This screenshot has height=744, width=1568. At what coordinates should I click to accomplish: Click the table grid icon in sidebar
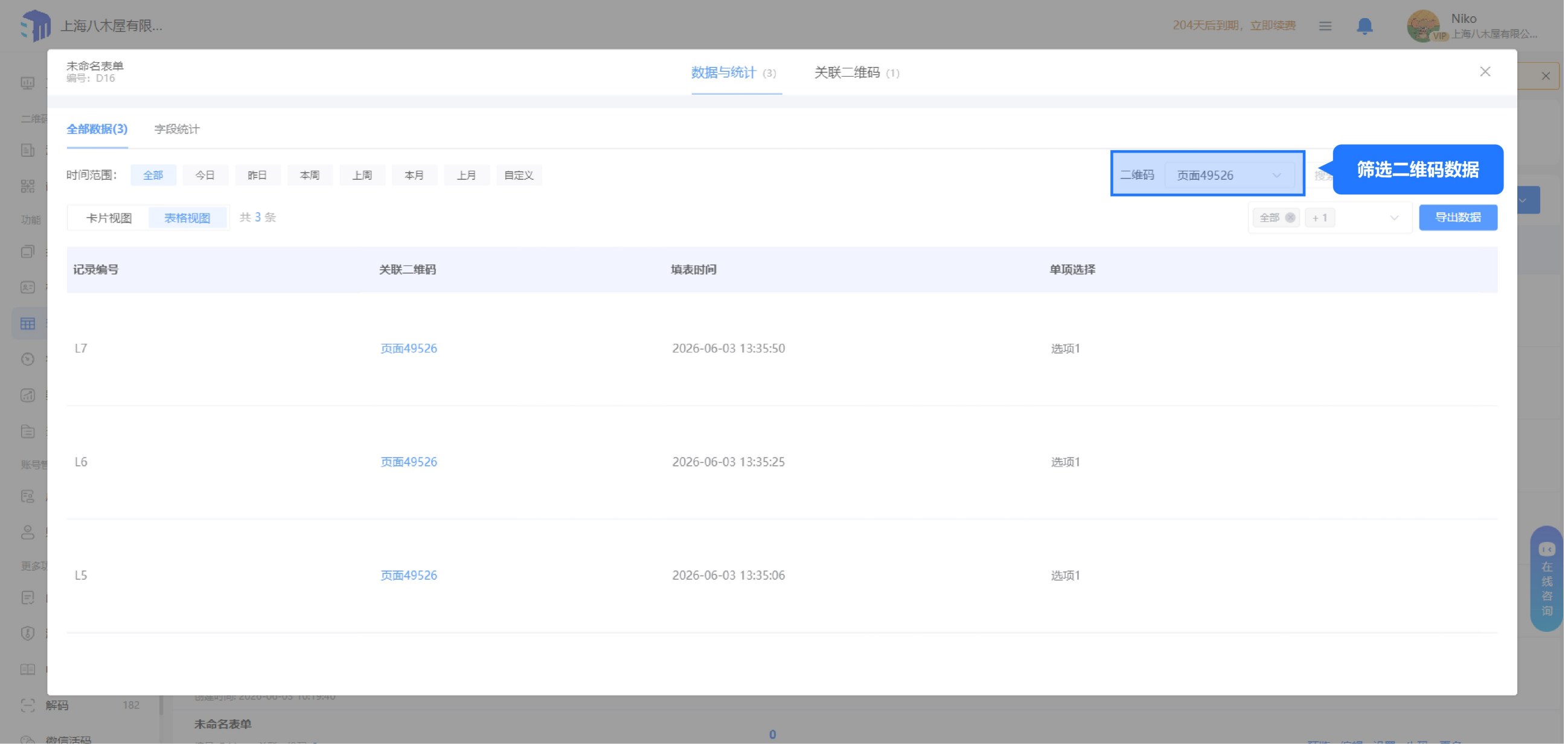[27, 323]
